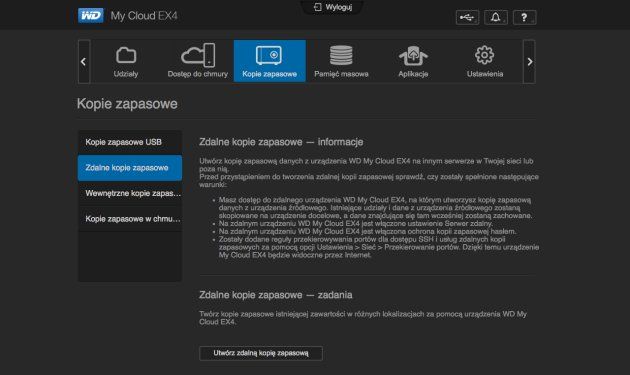Click the WD logo in header
This screenshot has width=630, height=375.
coord(91,16)
